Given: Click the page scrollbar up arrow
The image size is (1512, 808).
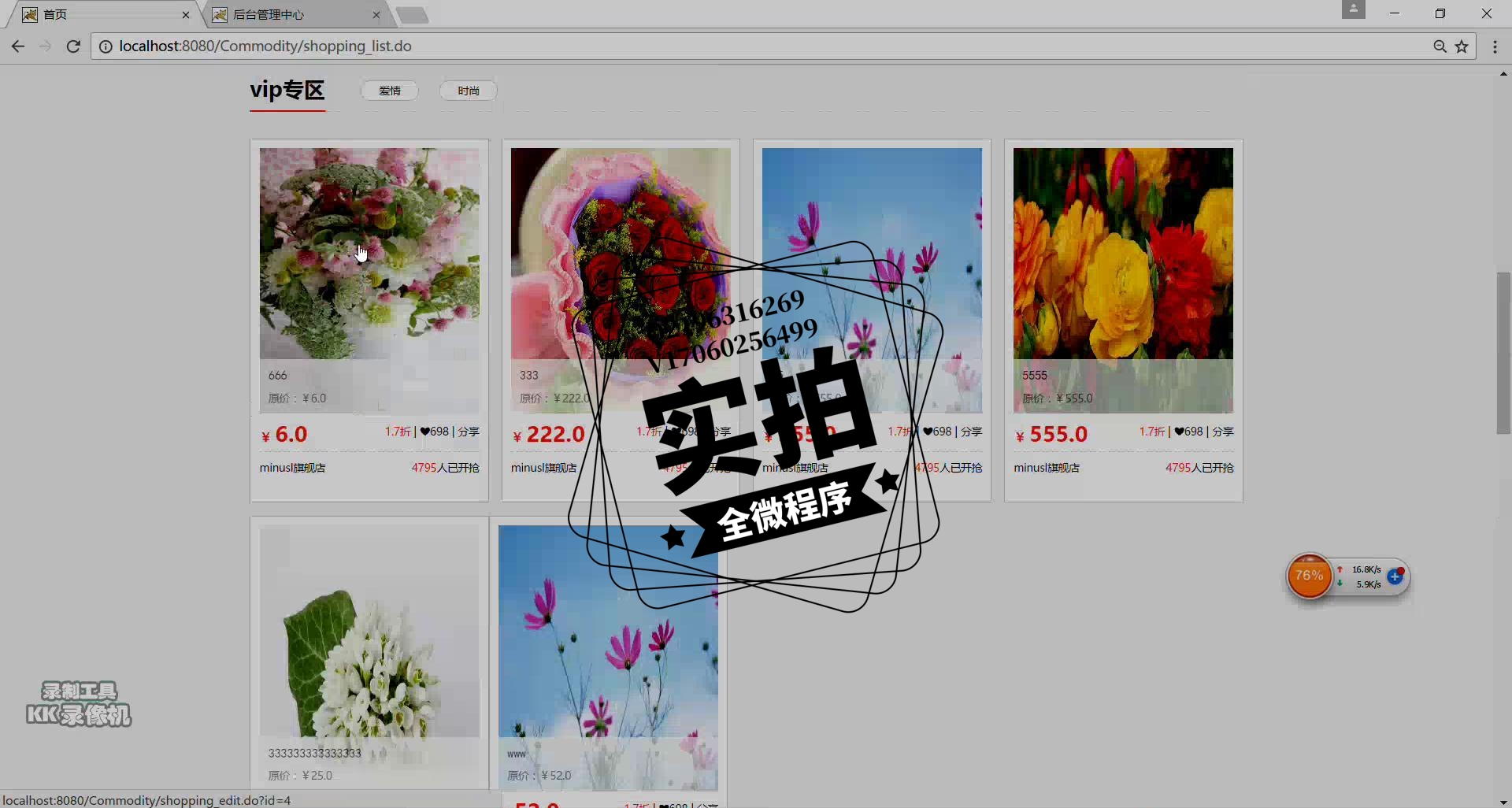Looking at the screenshot, I should (1503, 74).
